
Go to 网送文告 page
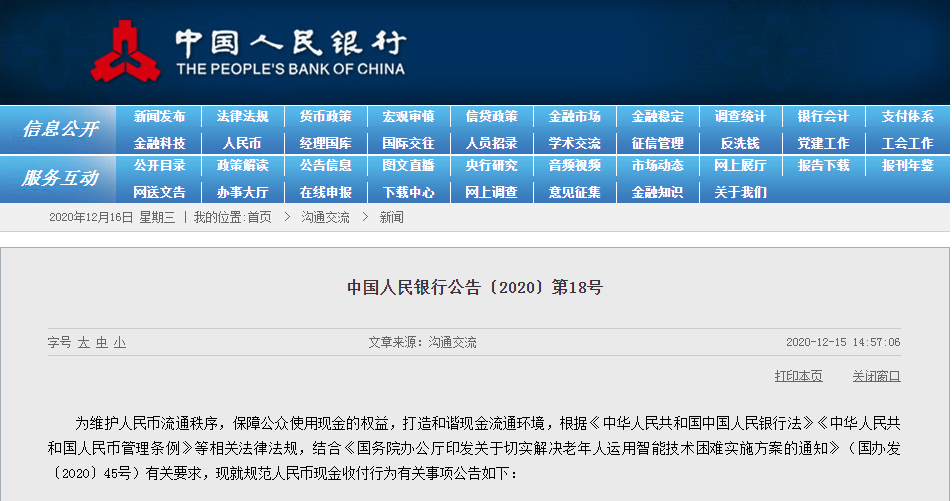tap(159, 193)
